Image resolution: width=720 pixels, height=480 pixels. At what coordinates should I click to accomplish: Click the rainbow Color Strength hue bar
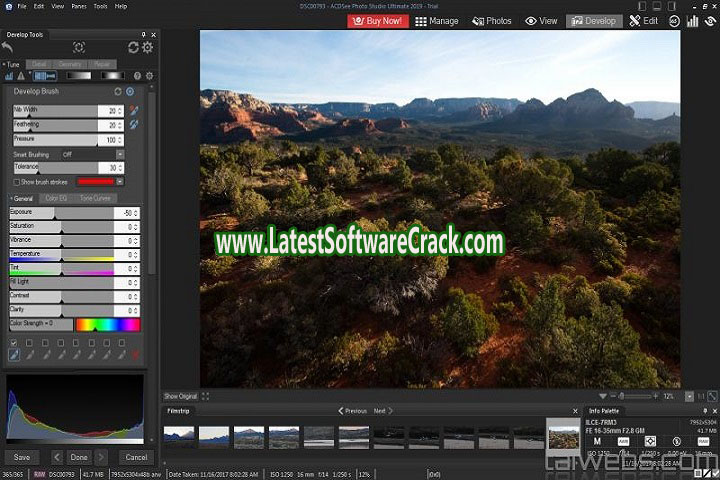click(108, 325)
